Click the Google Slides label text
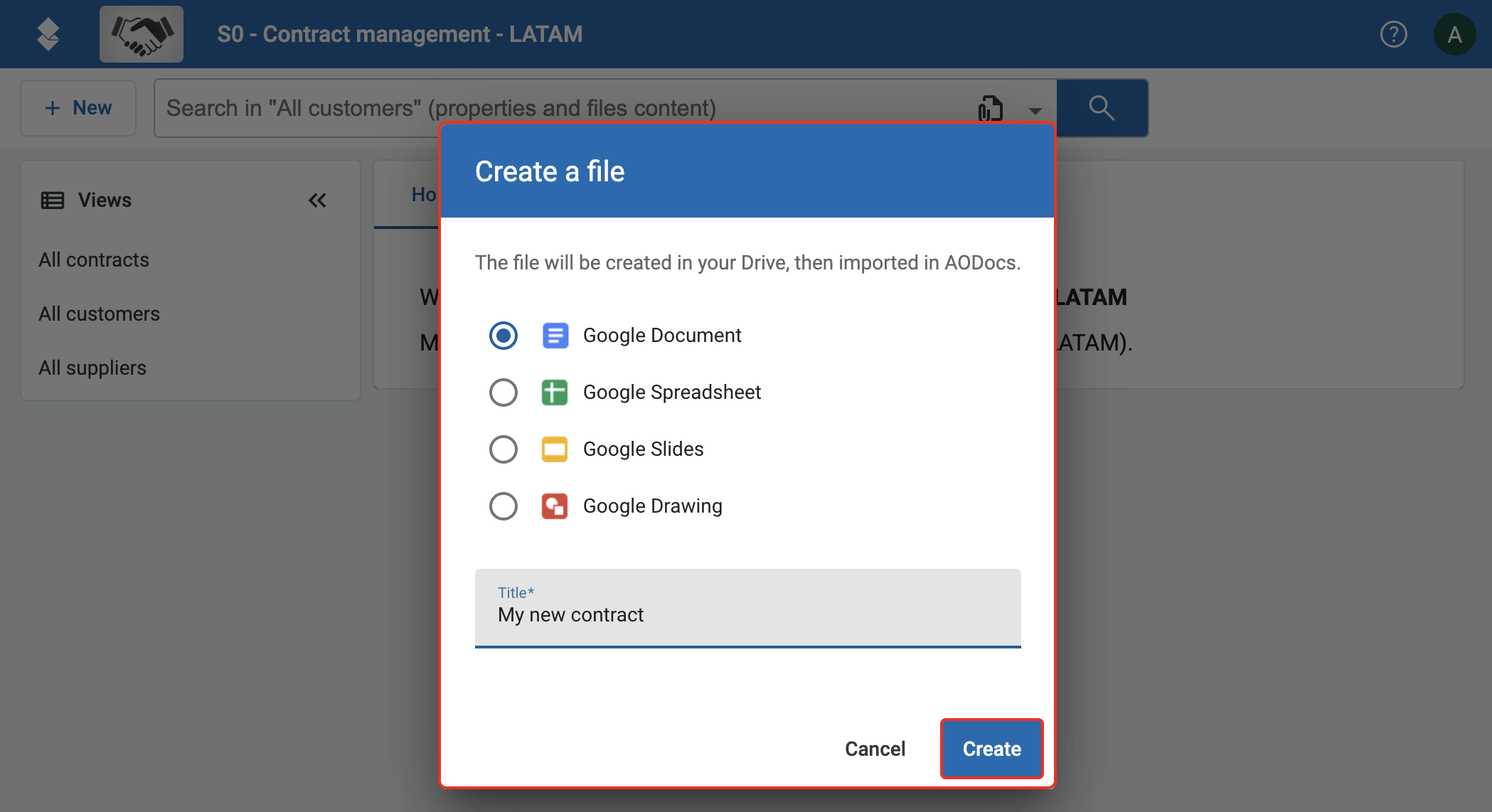 tap(644, 449)
